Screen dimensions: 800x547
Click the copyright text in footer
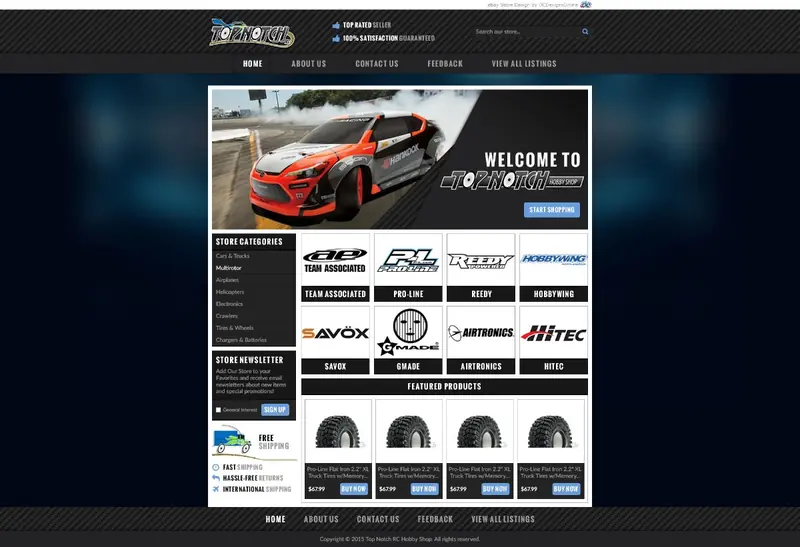399,539
